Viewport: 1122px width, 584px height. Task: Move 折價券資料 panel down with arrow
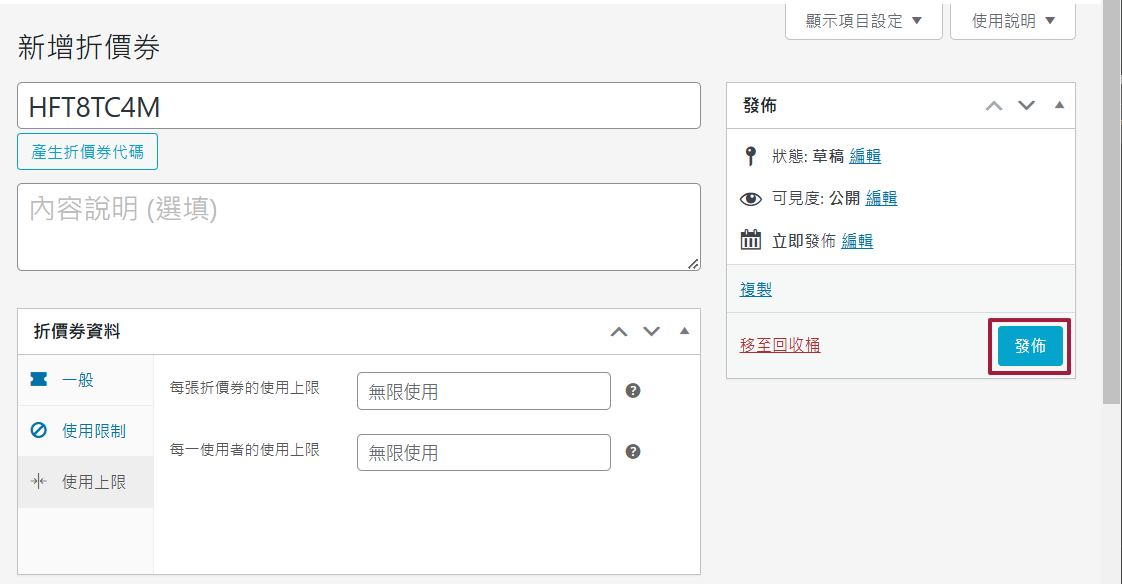click(652, 332)
